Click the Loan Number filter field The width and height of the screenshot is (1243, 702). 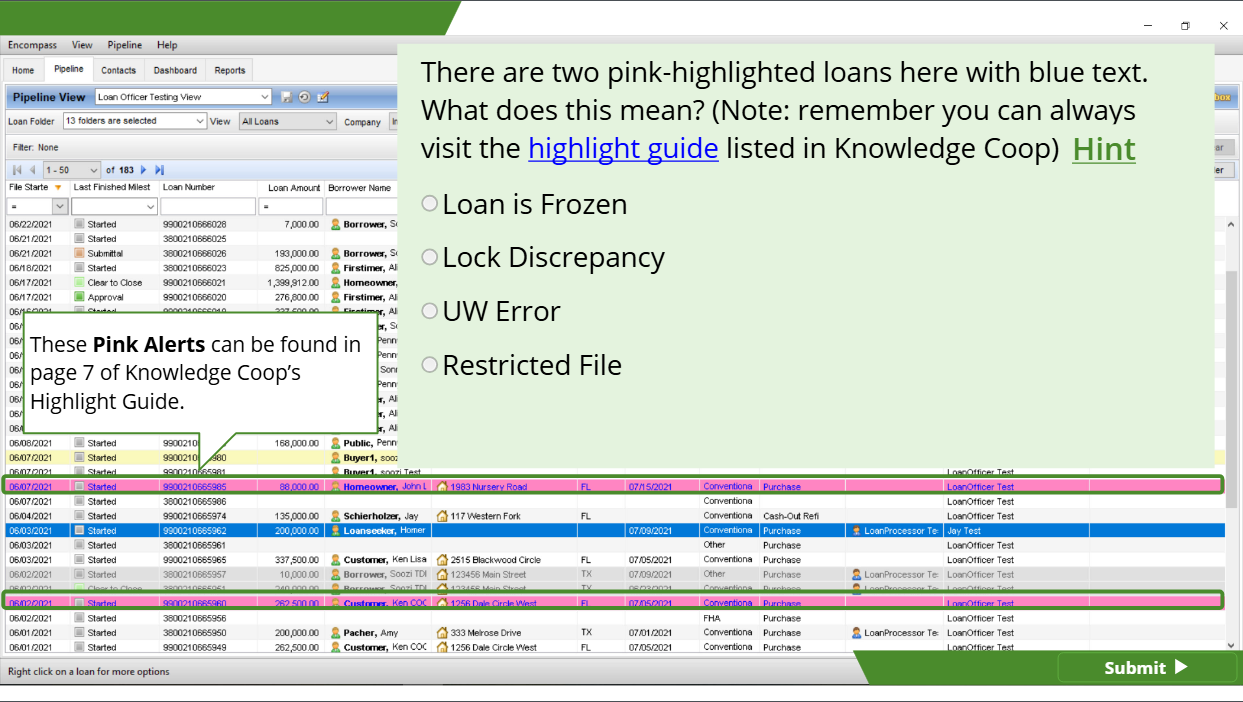click(x=208, y=206)
